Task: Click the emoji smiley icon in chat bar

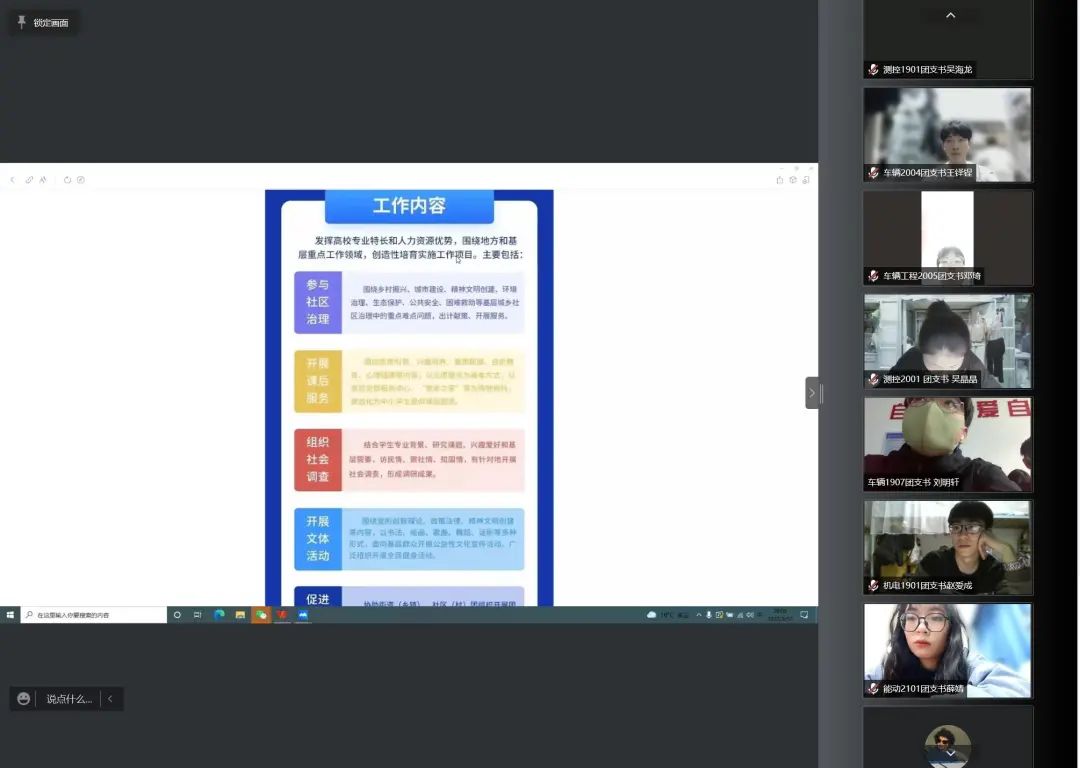Action: pyautogui.click(x=24, y=699)
